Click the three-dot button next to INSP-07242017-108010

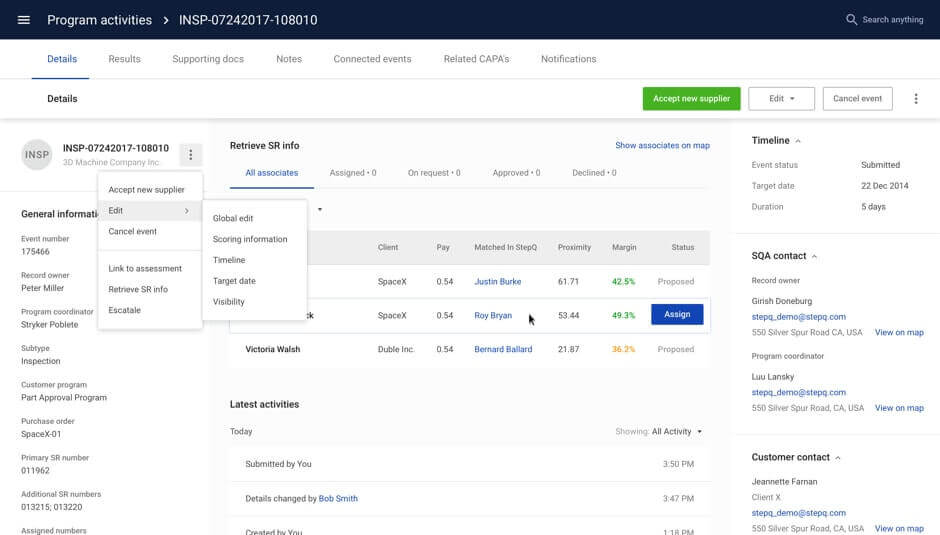point(190,155)
